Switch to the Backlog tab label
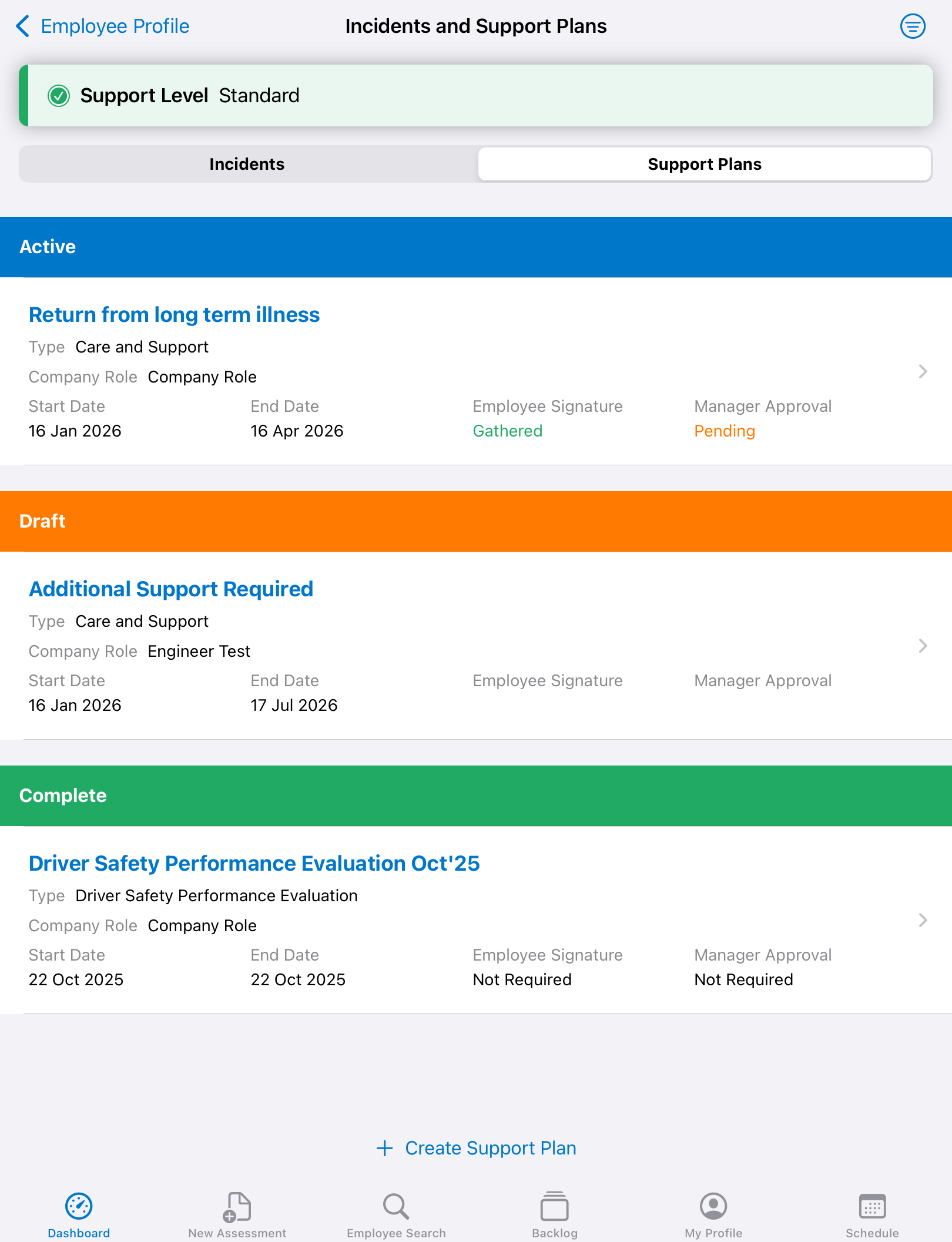 pyautogui.click(x=555, y=1233)
